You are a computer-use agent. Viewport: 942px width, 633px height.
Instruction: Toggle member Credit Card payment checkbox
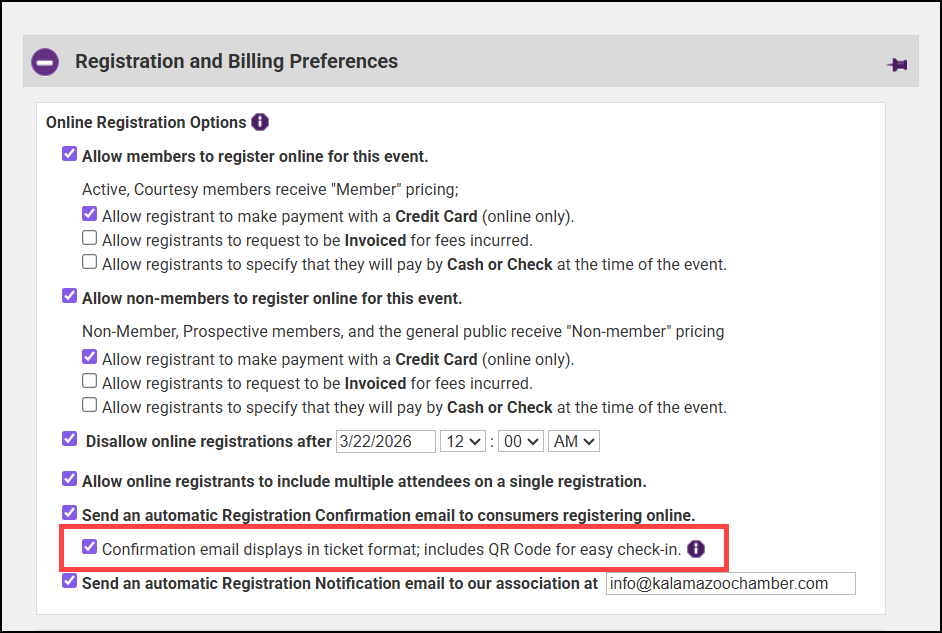pyautogui.click(x=90, y=214)
